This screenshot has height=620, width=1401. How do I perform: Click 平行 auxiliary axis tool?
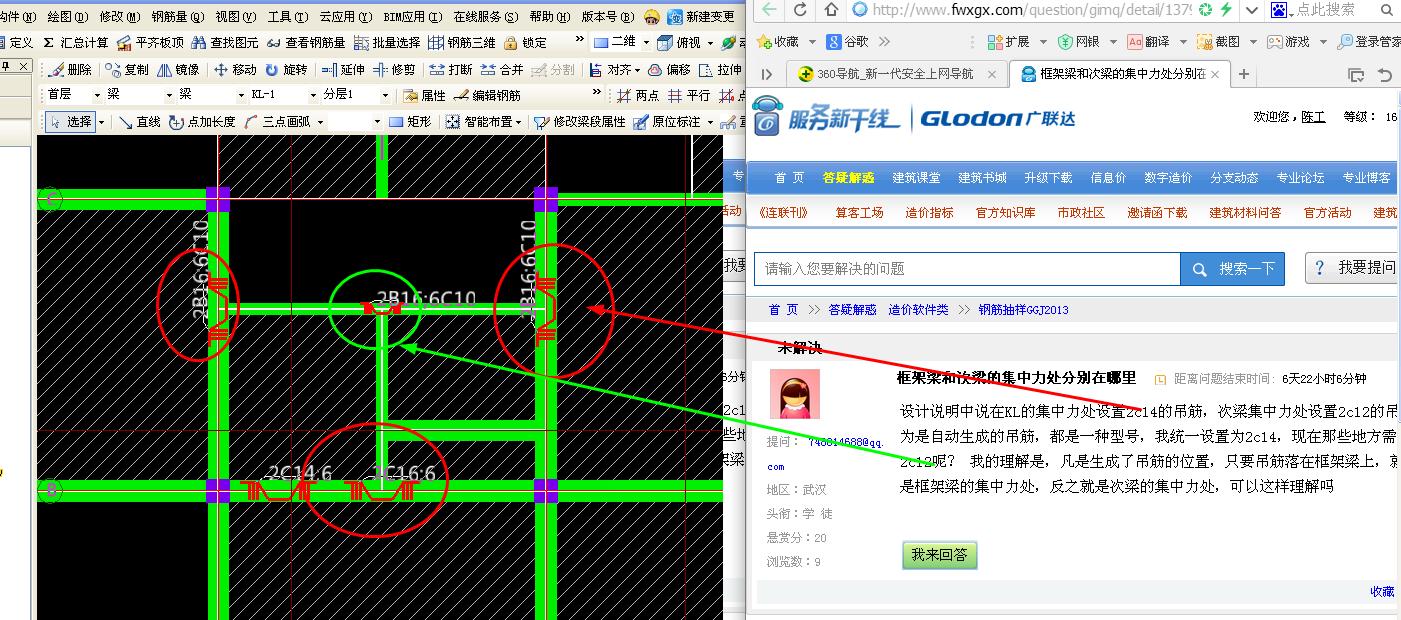point(689,95)
